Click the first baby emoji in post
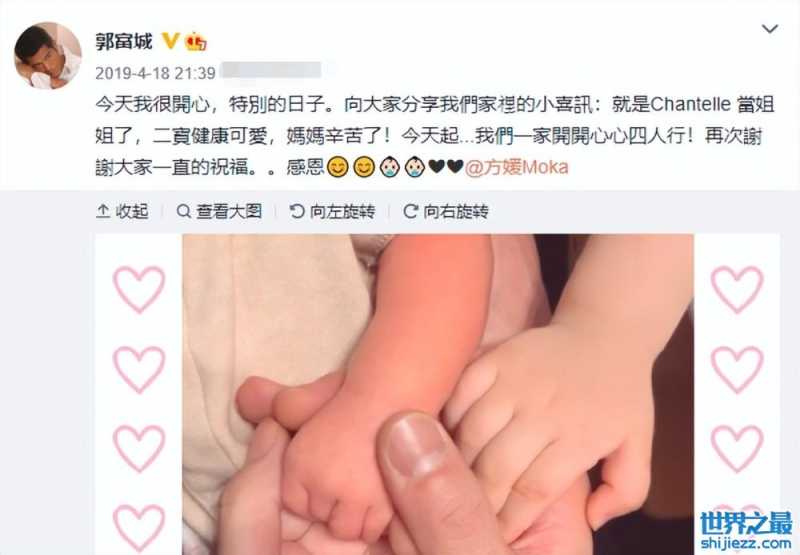 (x=390, y=166)
